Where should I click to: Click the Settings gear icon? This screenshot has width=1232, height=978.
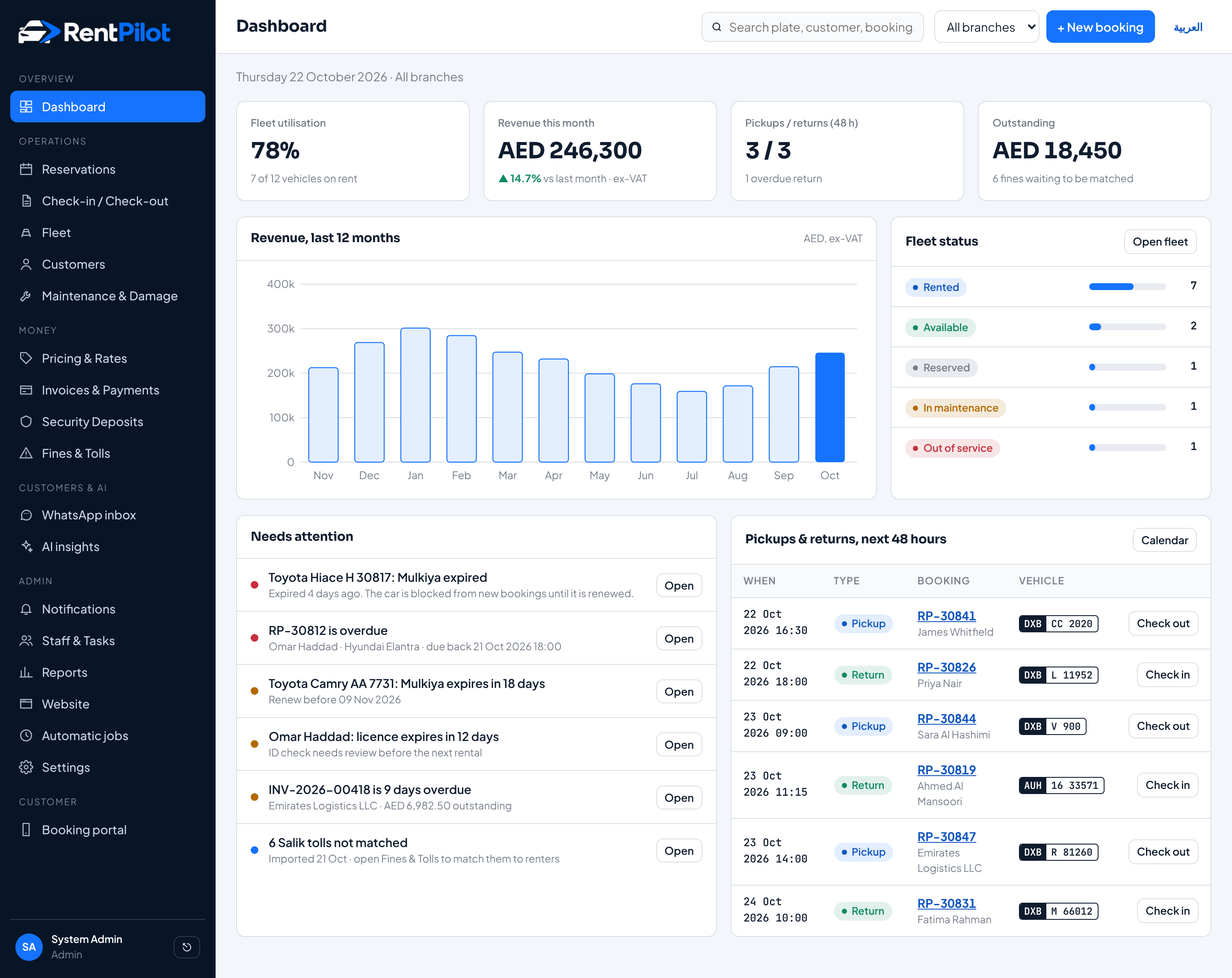coord(26,768)
